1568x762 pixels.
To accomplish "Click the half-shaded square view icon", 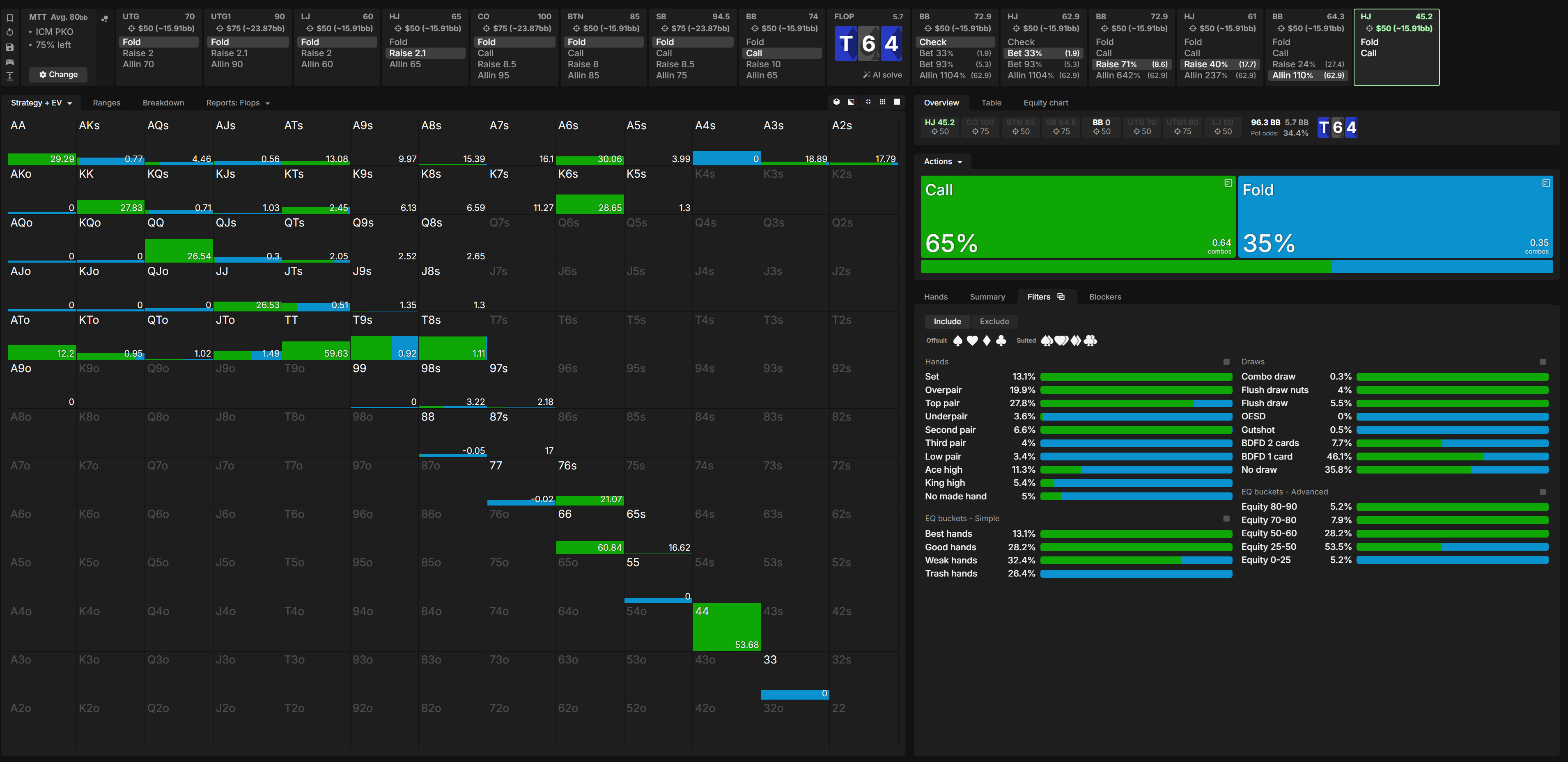I will 851,102.
